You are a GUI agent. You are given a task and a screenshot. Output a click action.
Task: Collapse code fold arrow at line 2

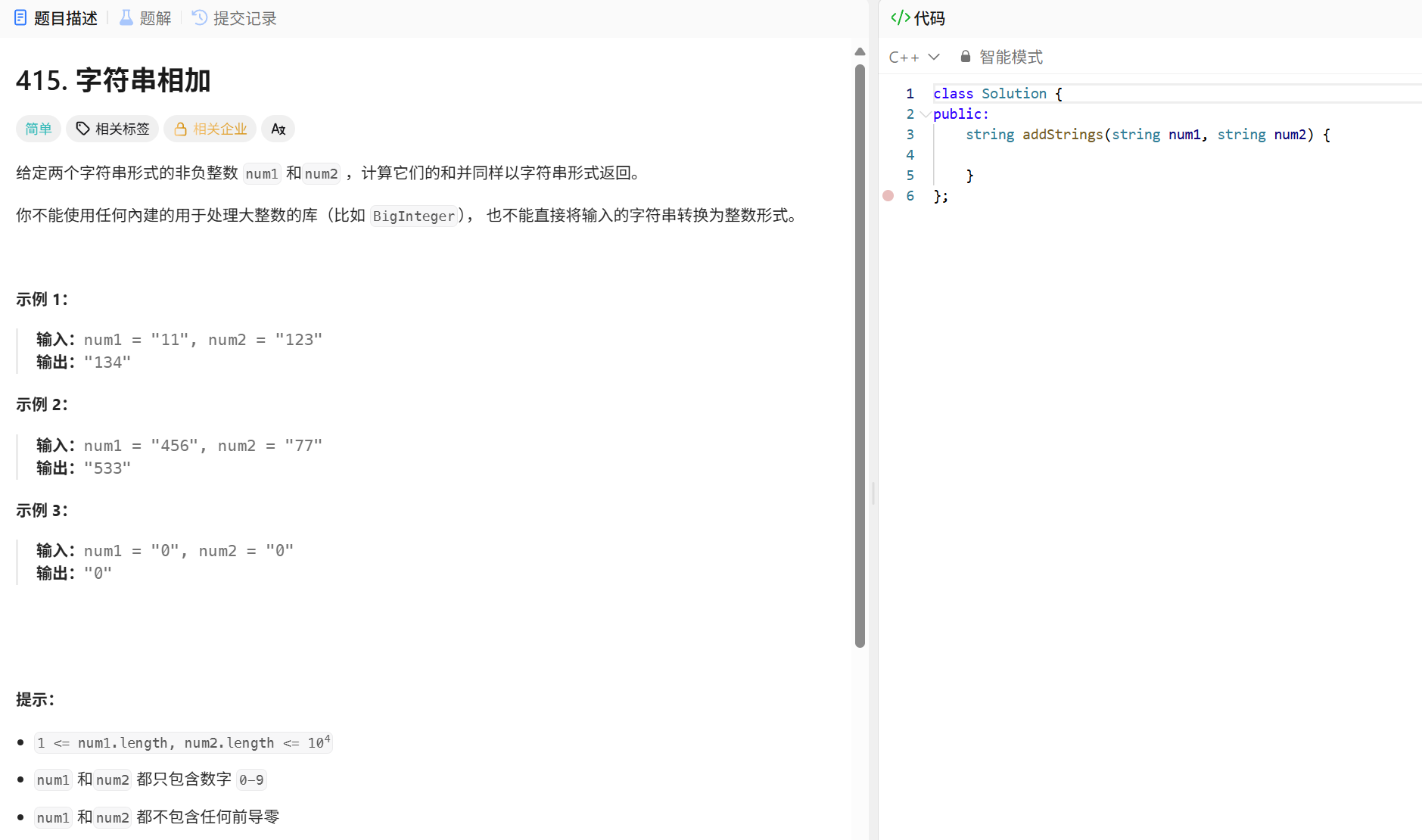click(926, 114)
